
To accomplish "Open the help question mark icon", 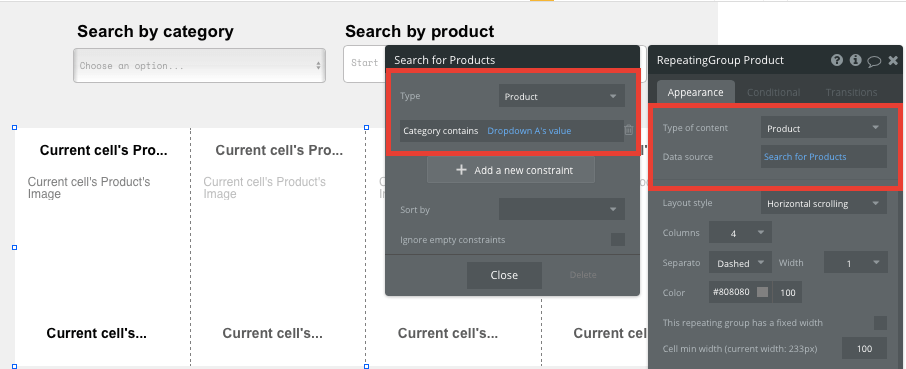I will click(x=837, y=60).
